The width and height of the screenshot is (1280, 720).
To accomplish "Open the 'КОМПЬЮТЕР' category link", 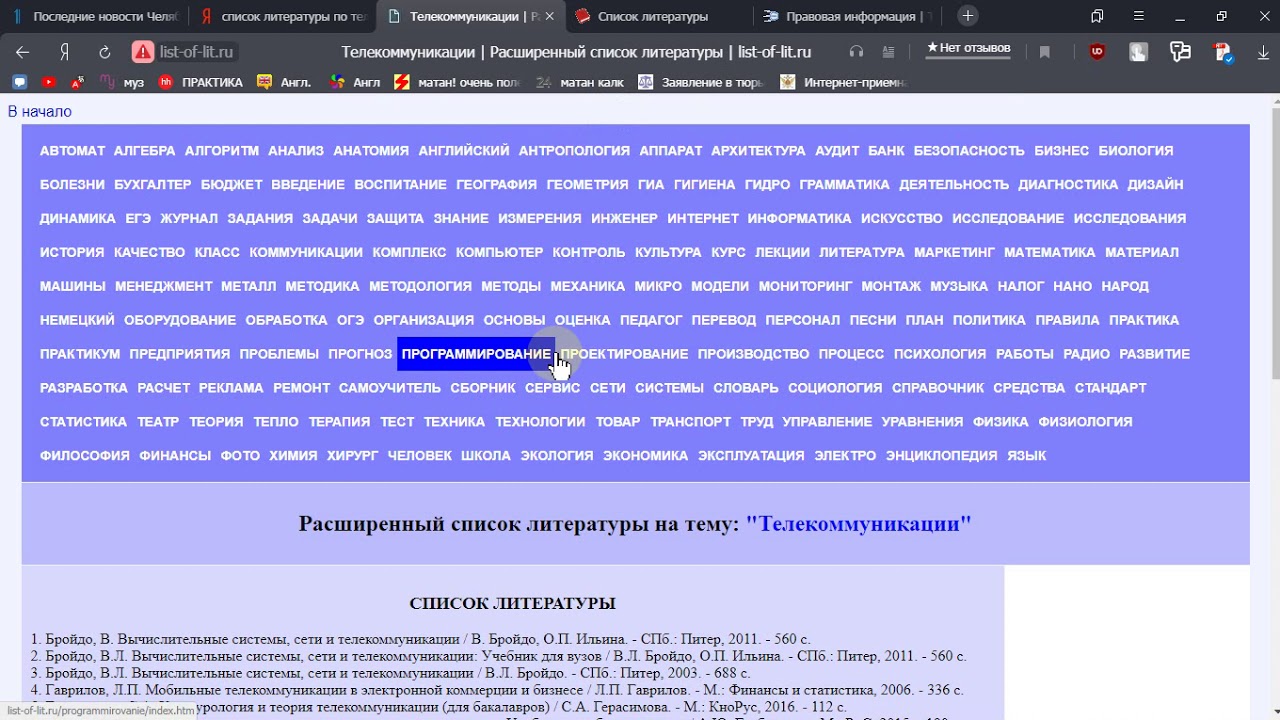I will point(499,253).
